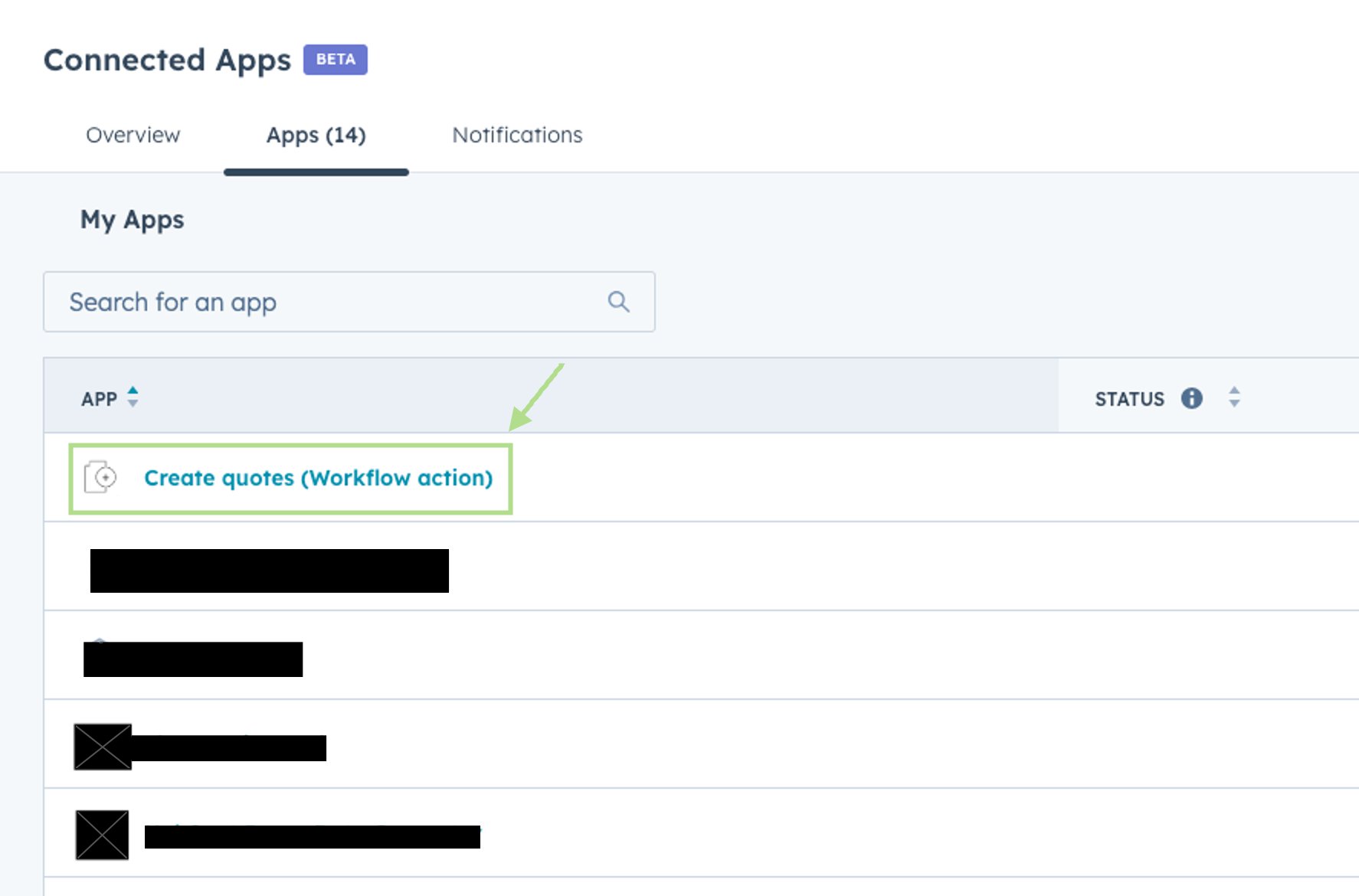Click the fifth row's crossed-out app icon
The height and width of the screenshot is (896, 1359).
102,835
